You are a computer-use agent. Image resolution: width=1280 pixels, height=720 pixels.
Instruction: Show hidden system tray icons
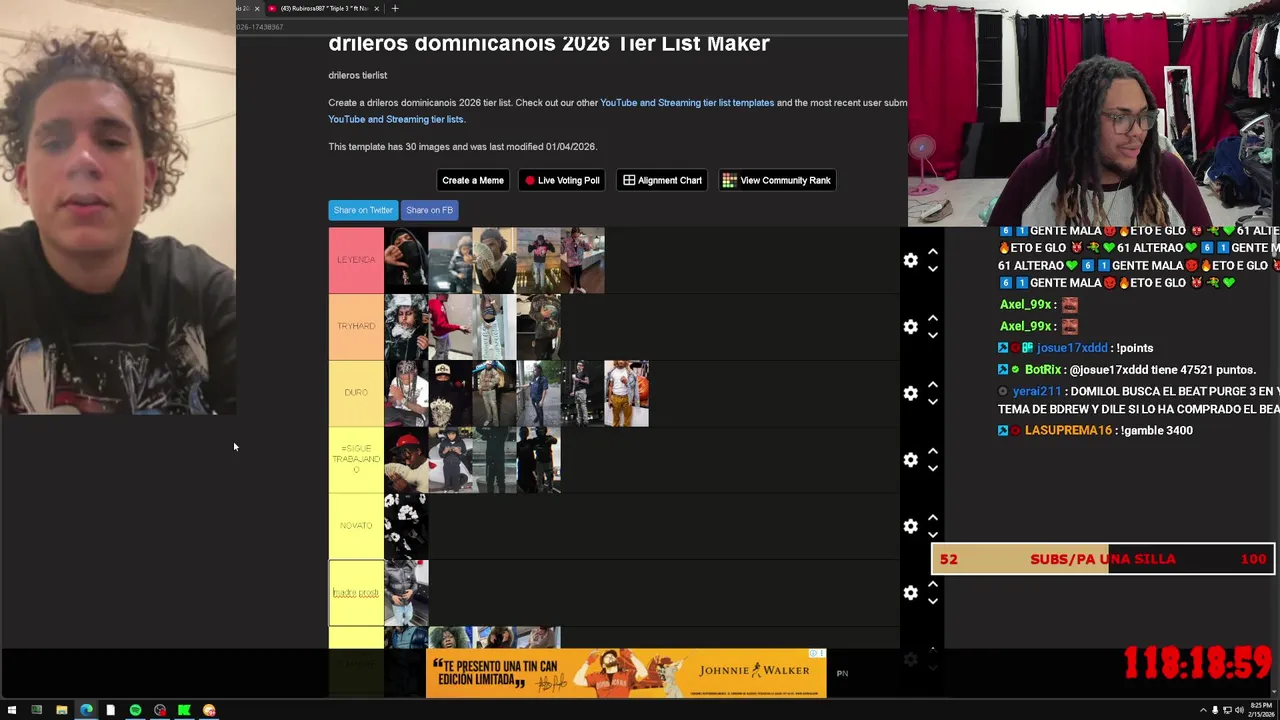[1201, 710]
